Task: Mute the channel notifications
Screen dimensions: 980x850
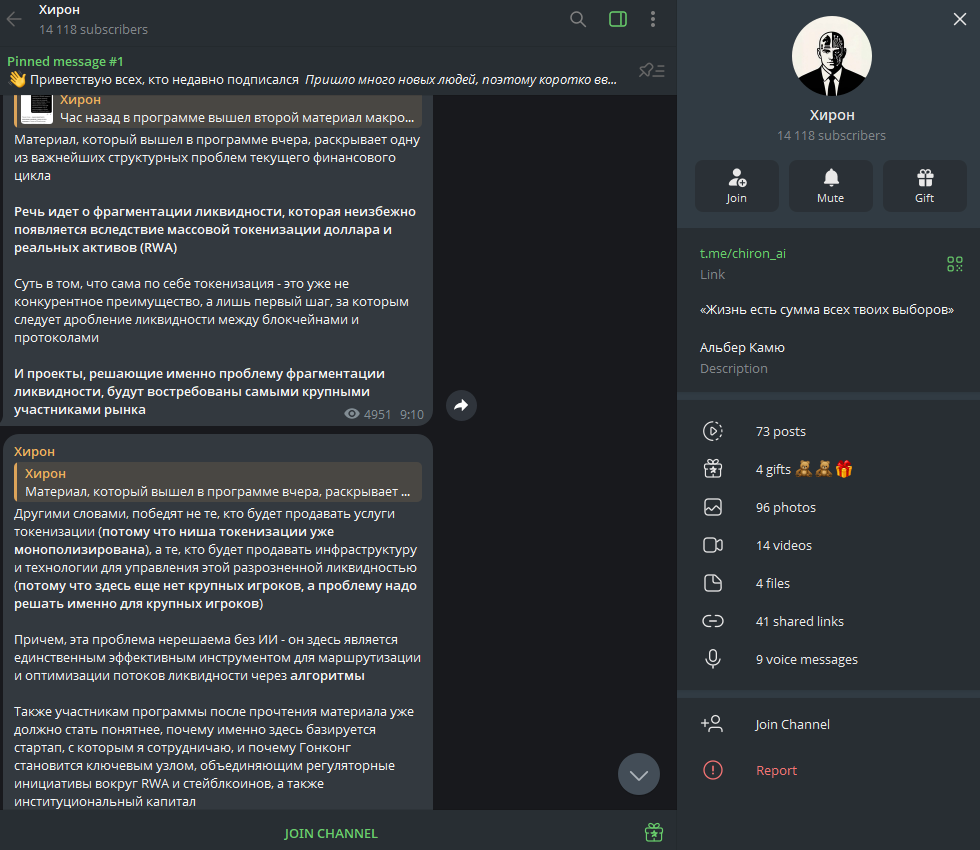Action: 831,186
